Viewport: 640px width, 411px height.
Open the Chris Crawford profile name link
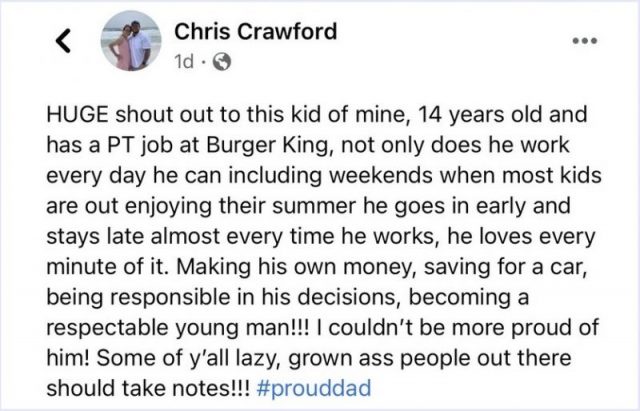(x=256, y=31)
